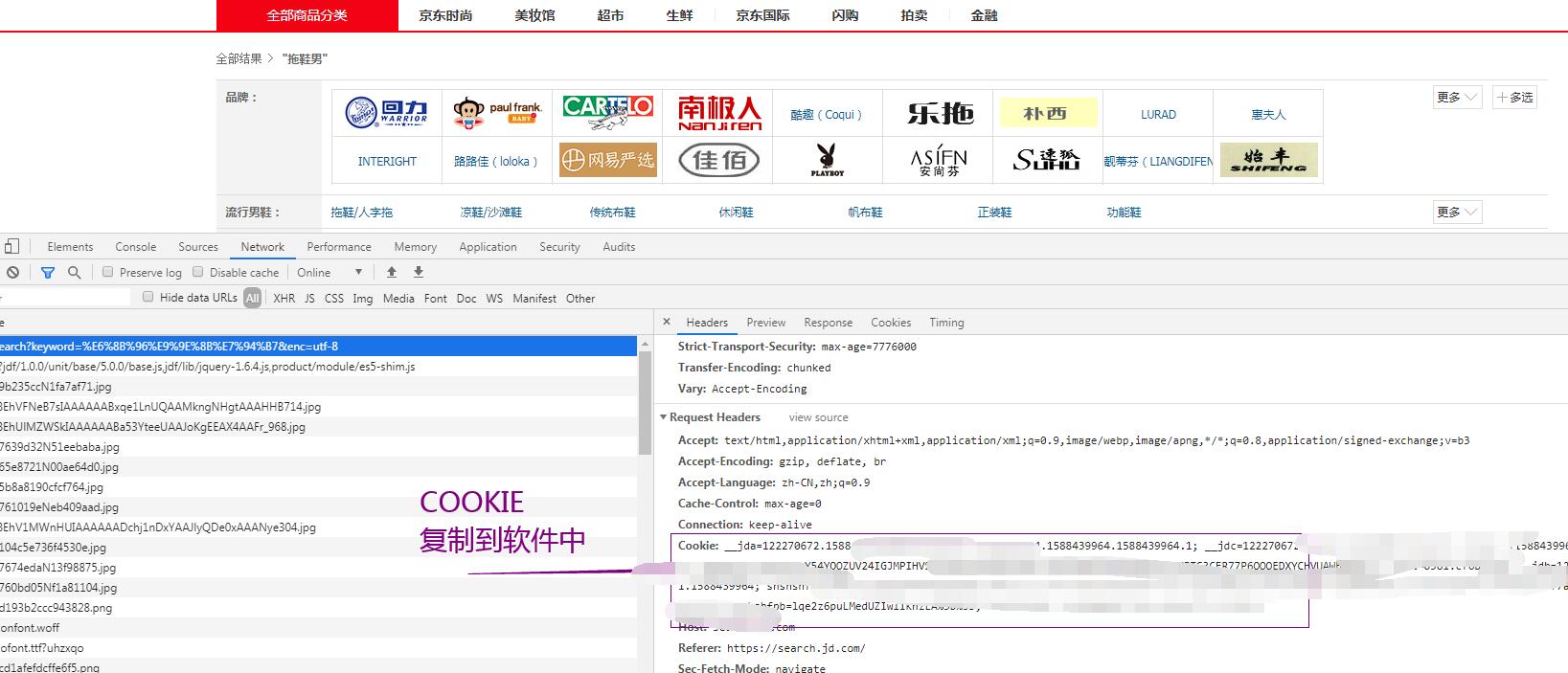Select the search?keyword request row
The height and width of the screenshot is (673, 1568).
click(318, 347)
